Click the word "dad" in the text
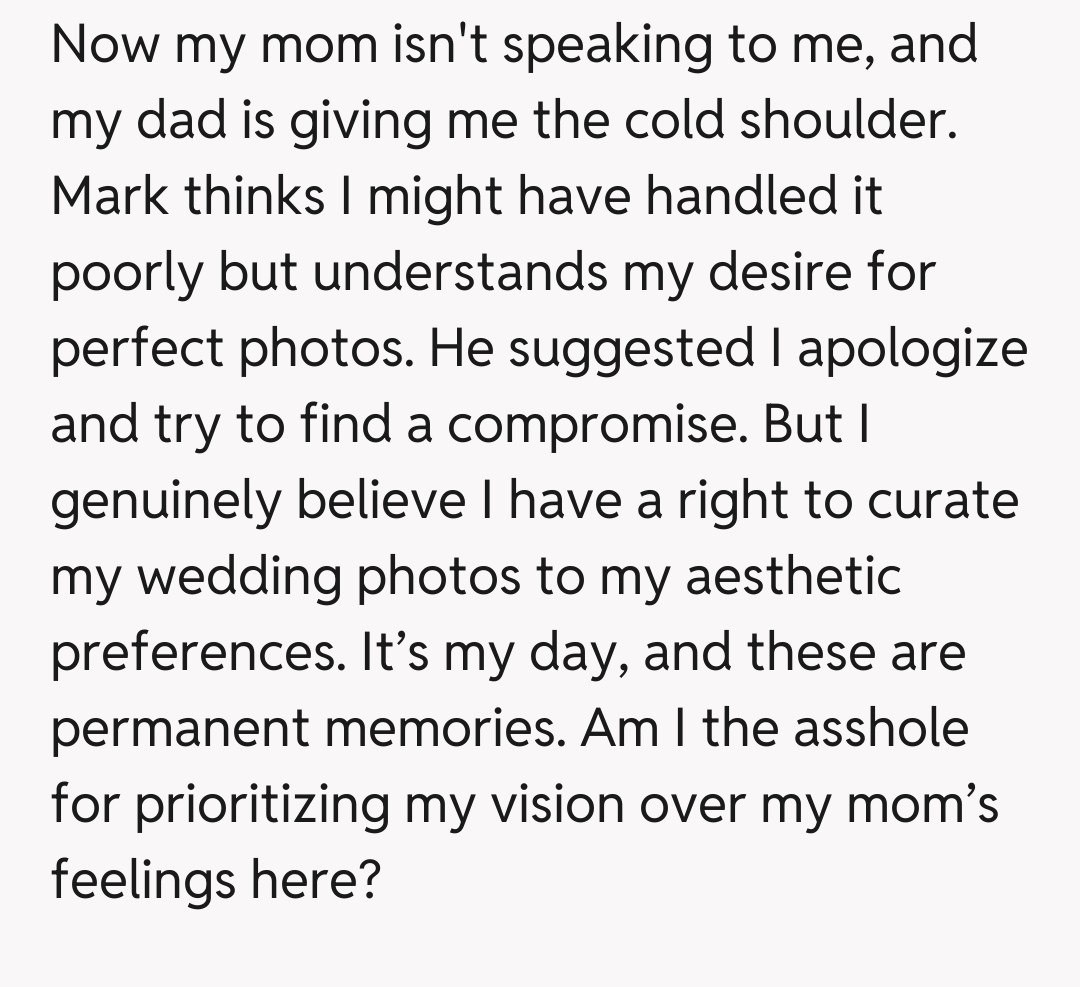This screenshot has height=987, width=1080. [176, 121]
